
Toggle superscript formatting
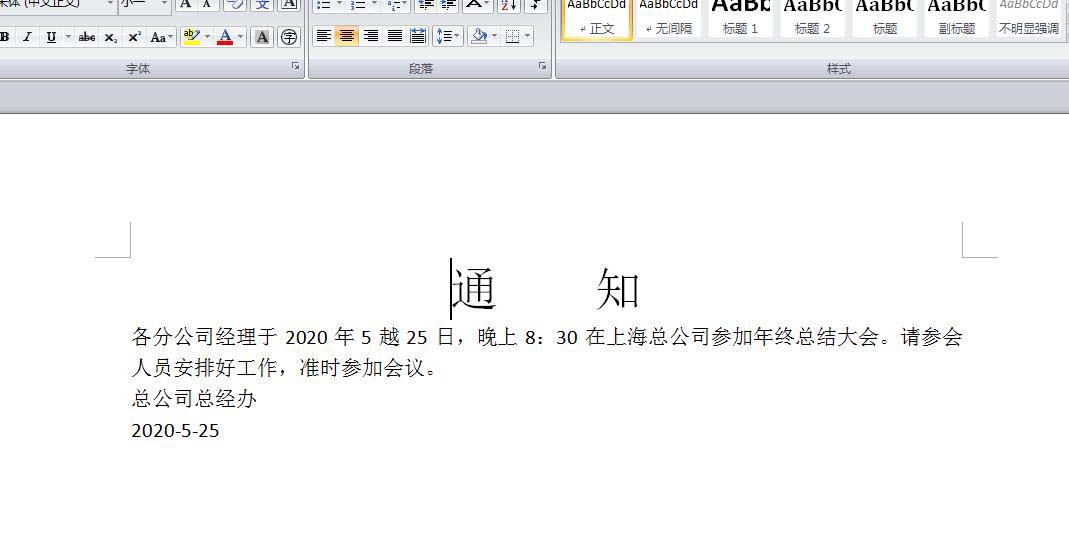[x=134, y=37]
